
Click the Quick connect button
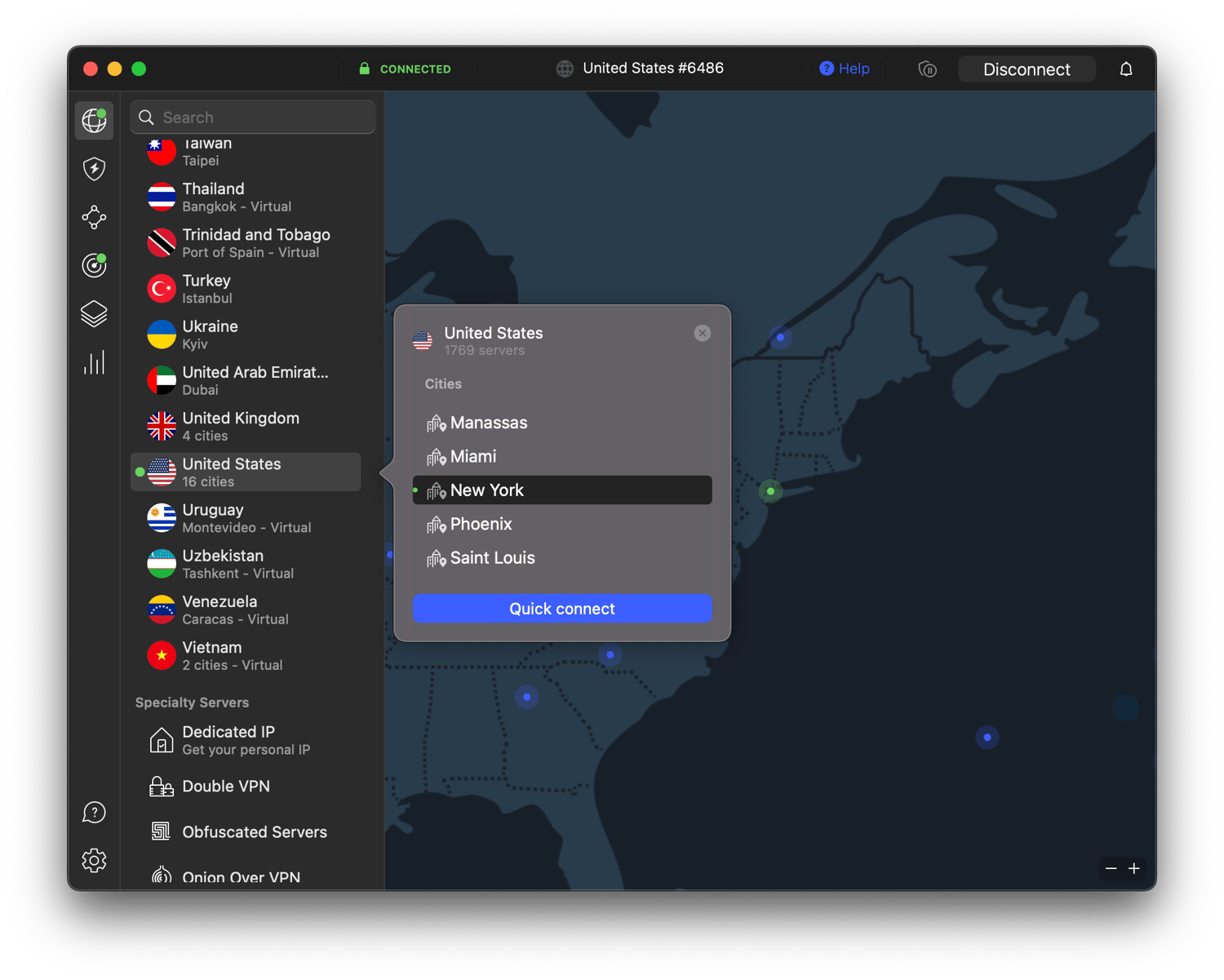point(562,609)
